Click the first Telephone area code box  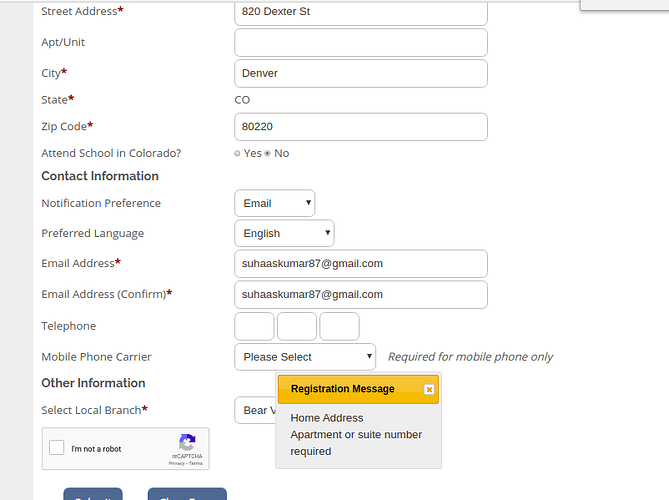[254, 326]
